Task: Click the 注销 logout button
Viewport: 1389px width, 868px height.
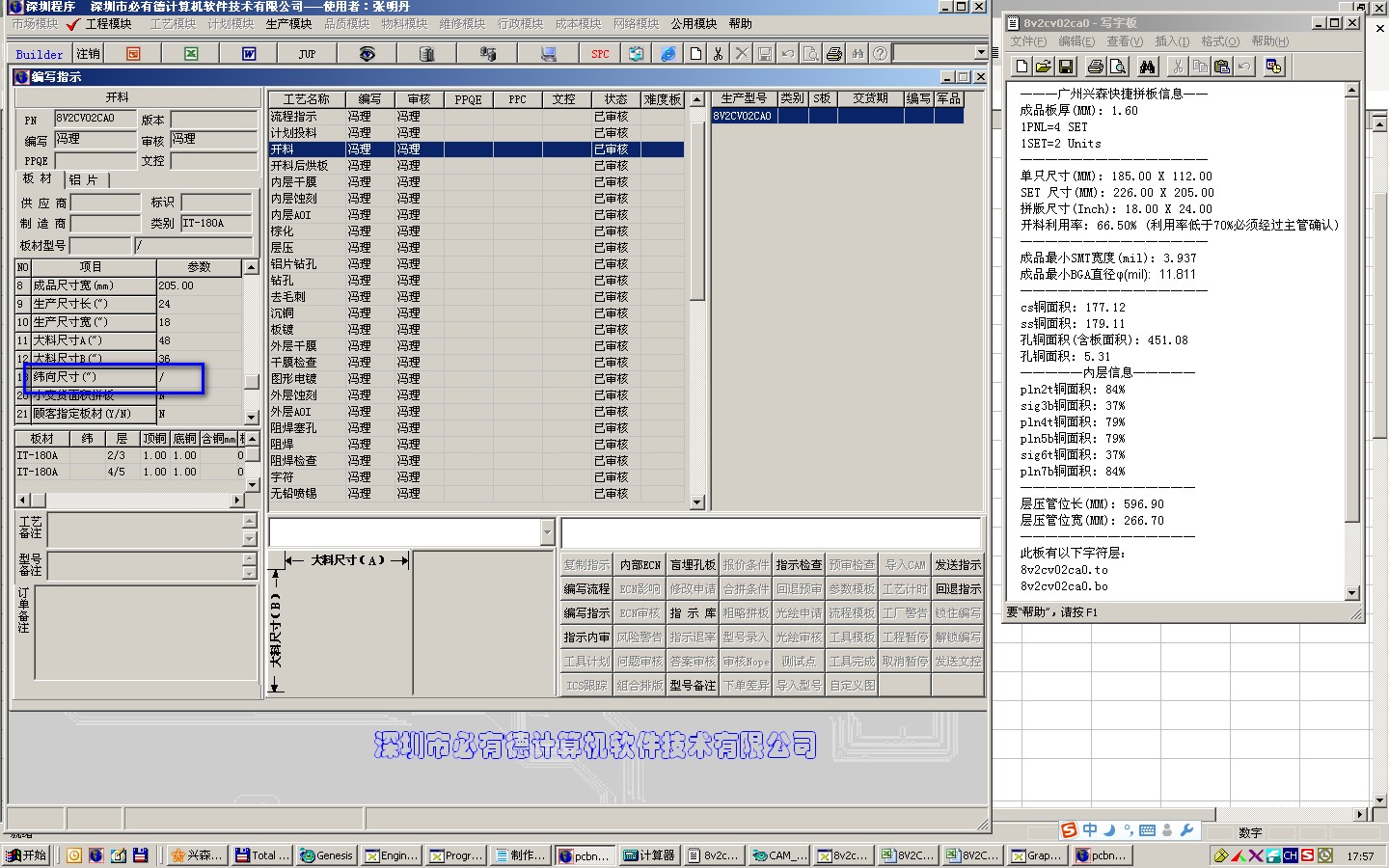Action: coord(88,54)
